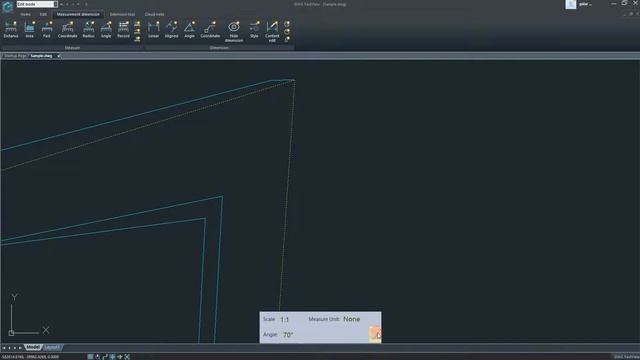Click the Scale 1:1 value
640x360 pixels.
[x=284, y=320]
